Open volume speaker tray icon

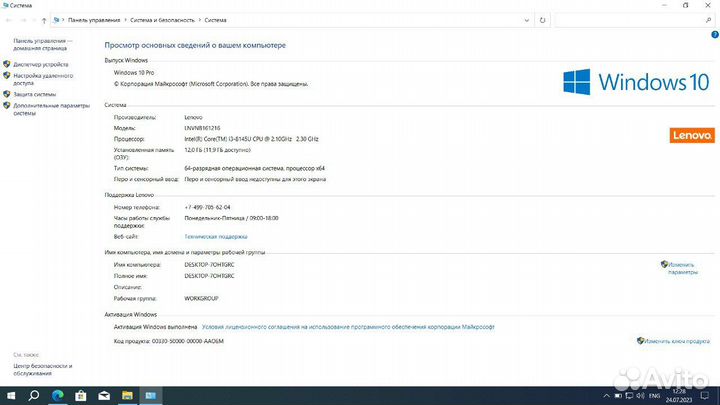click(640, 396)
